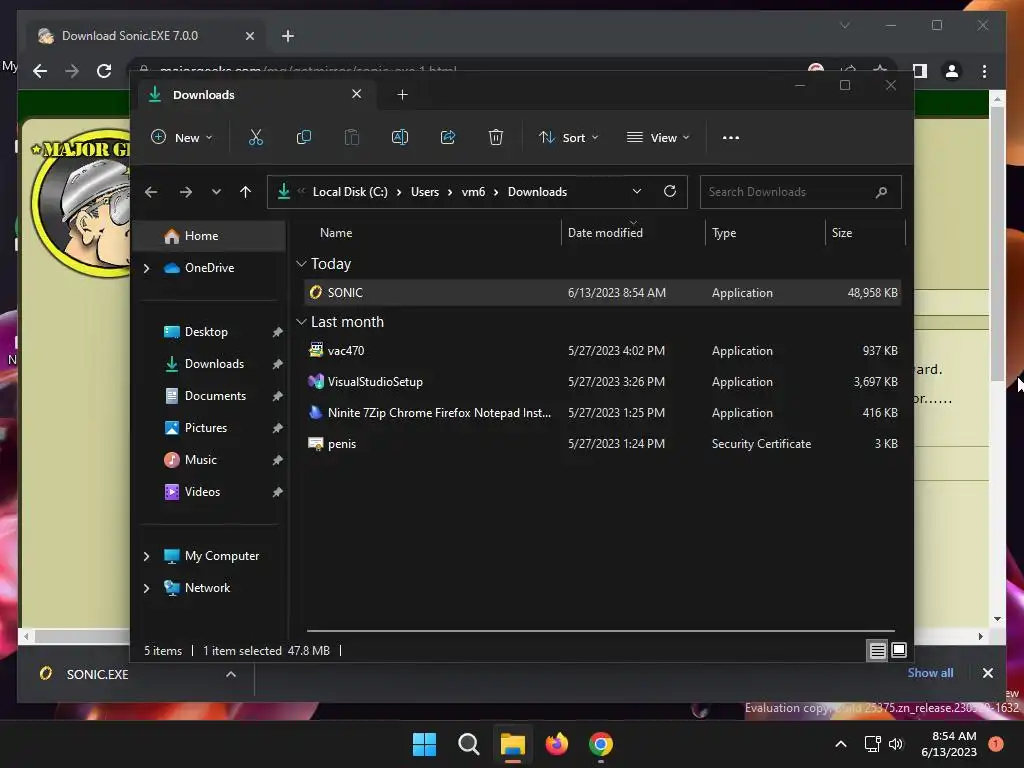
Task: Click the Rename icon in Explorer toolbar
Action: (400, 137)
